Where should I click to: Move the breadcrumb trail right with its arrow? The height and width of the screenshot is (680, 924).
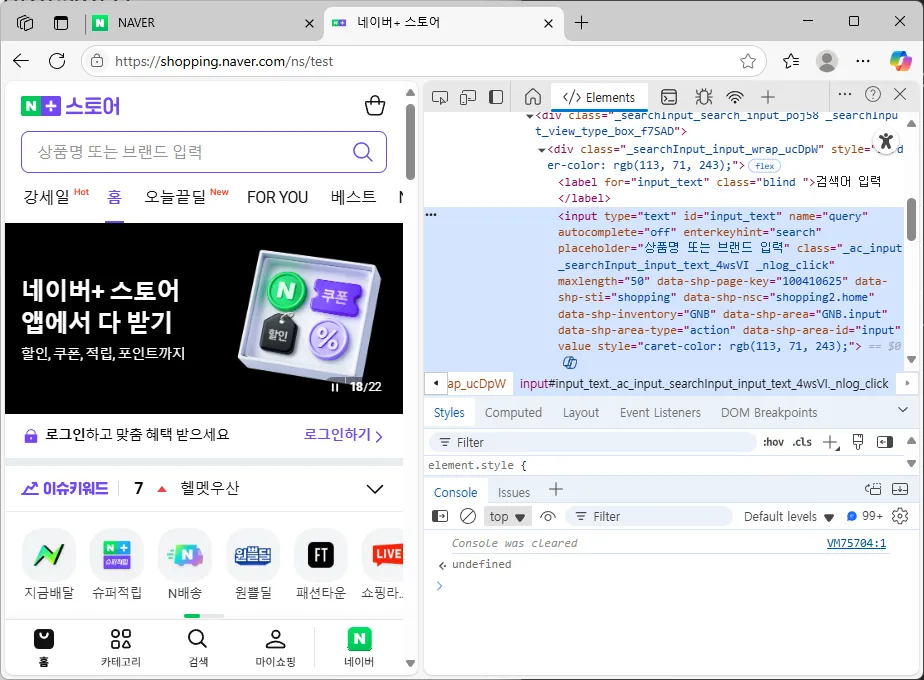[908, 383]
